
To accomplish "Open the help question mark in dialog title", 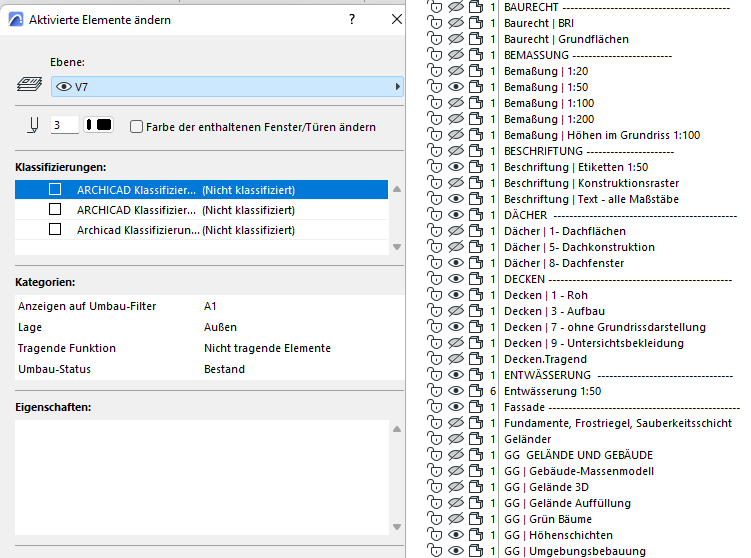I will click(352, 19).
